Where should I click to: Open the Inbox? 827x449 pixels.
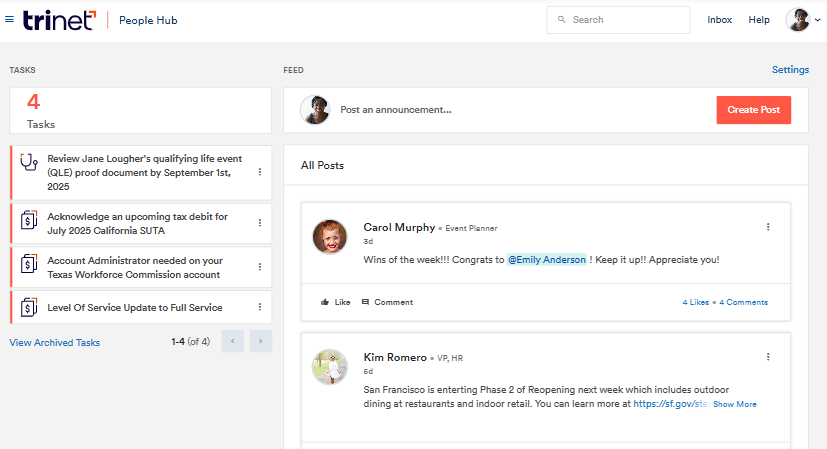pyautogui.click(x=719, y=20)
